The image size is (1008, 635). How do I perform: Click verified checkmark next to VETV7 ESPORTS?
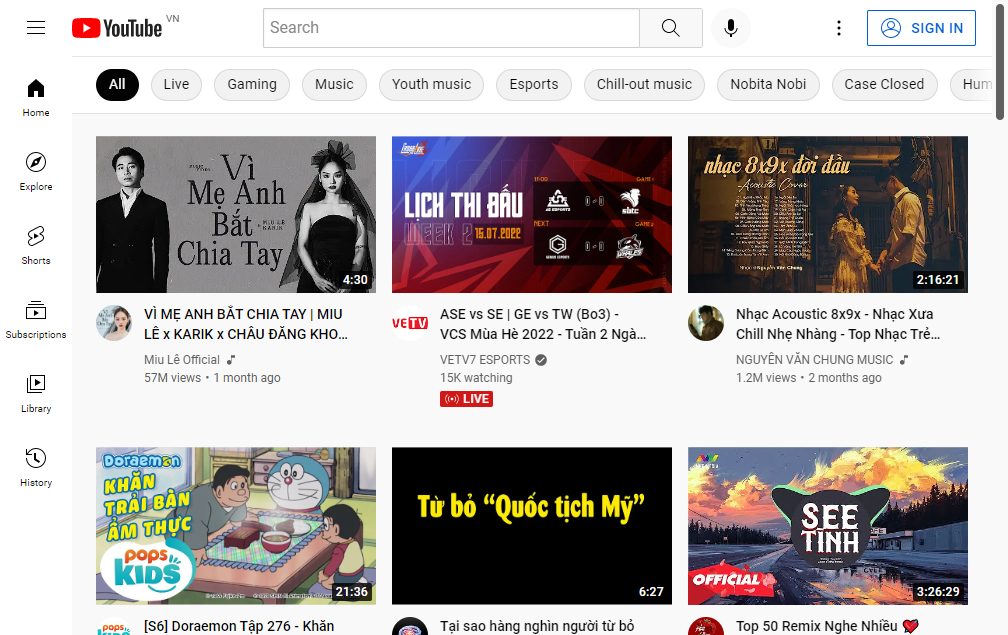(x=541, y=360)
